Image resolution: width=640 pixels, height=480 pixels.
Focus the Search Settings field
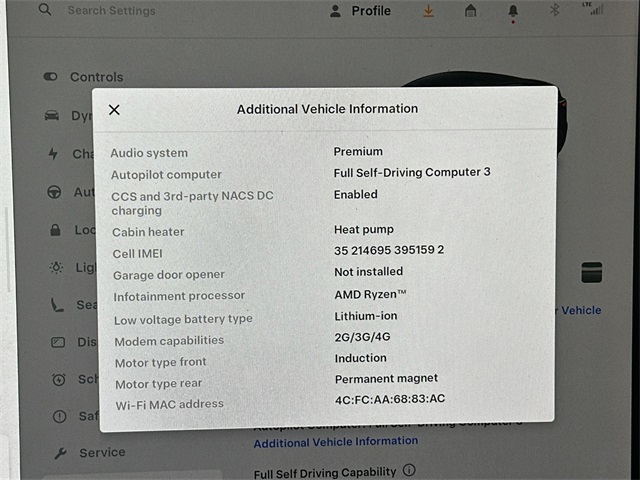[x=111, y=11]
